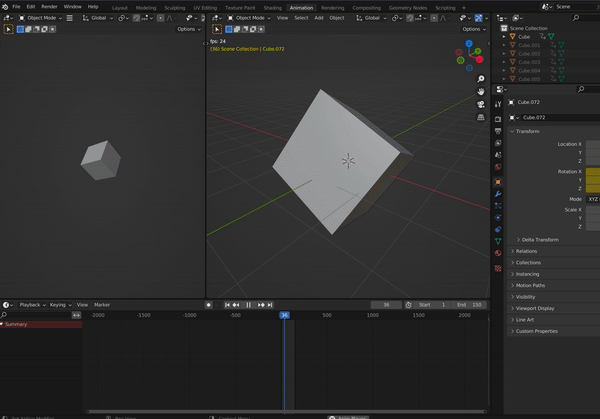Click the pan hand viewport gizmo
The width and height of the screenshot is (600, 419).
tap(481, 91)
